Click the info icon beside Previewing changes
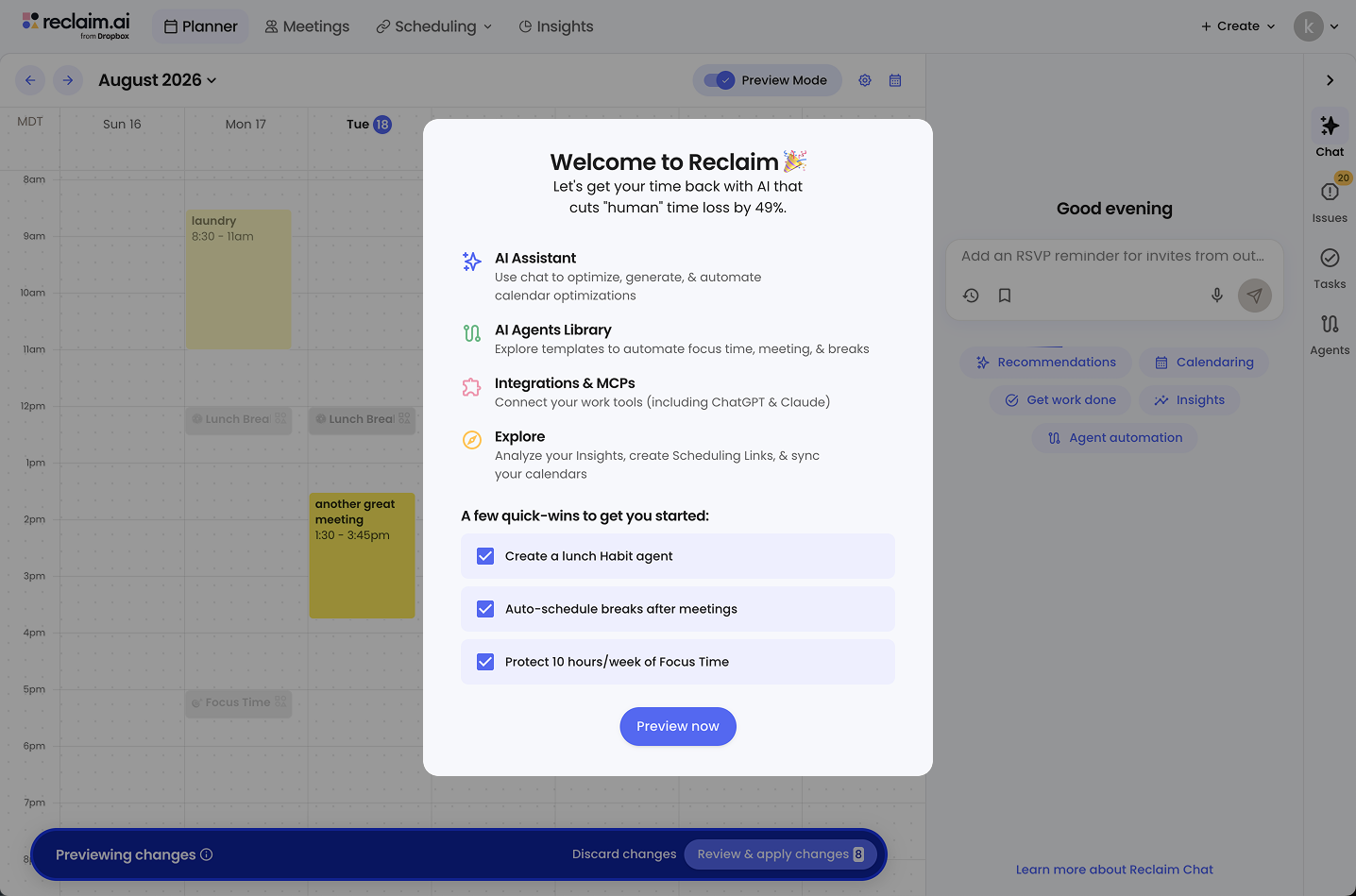 (207, 854)
